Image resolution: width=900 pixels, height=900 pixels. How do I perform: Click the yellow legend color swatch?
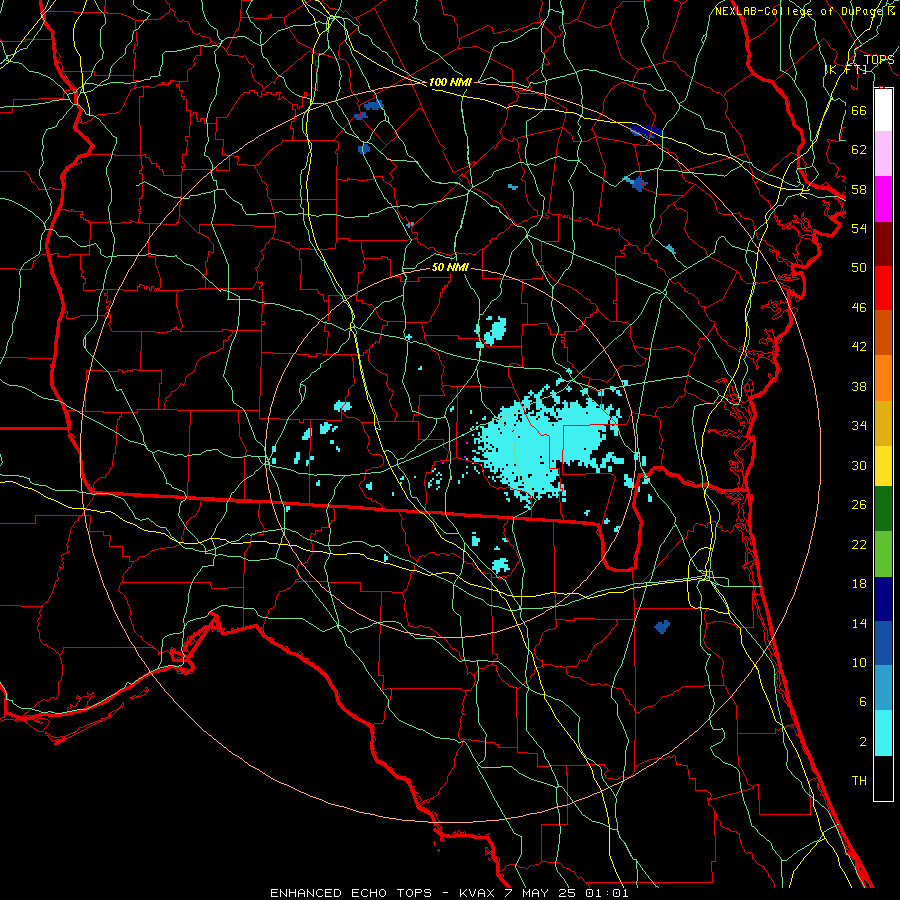883,465
